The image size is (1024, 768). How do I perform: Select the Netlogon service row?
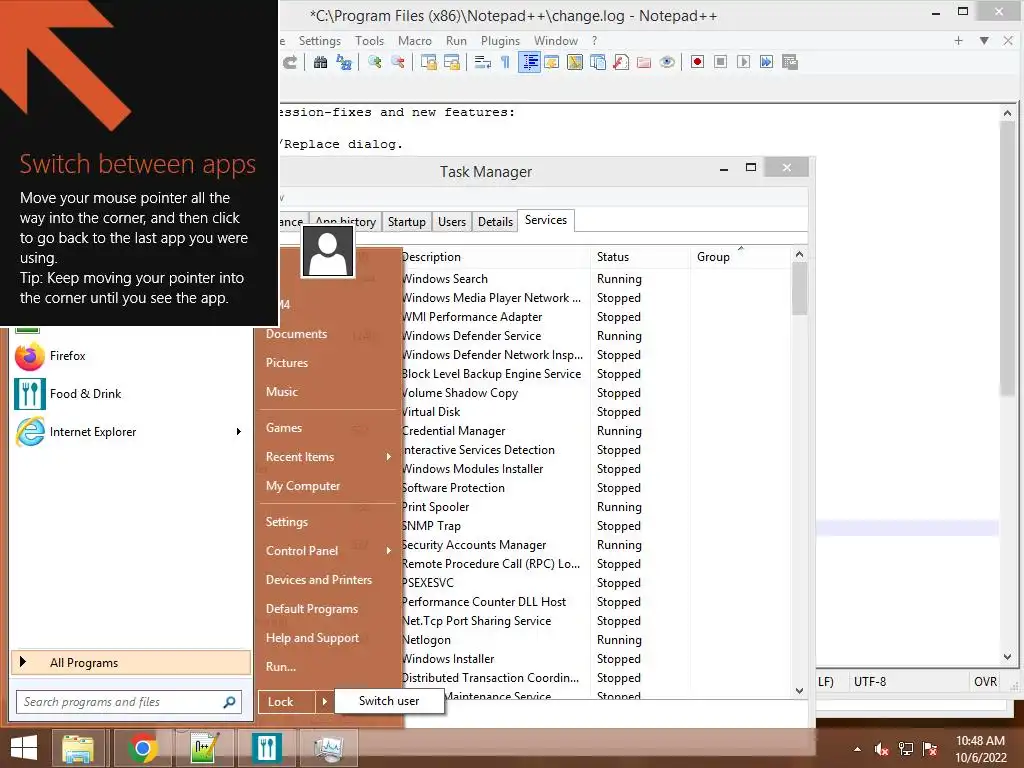[596, 640]
